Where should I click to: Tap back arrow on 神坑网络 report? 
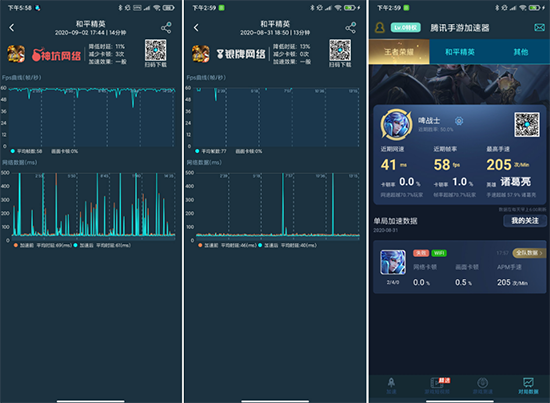pyautogui.click(x=12, y=27)
